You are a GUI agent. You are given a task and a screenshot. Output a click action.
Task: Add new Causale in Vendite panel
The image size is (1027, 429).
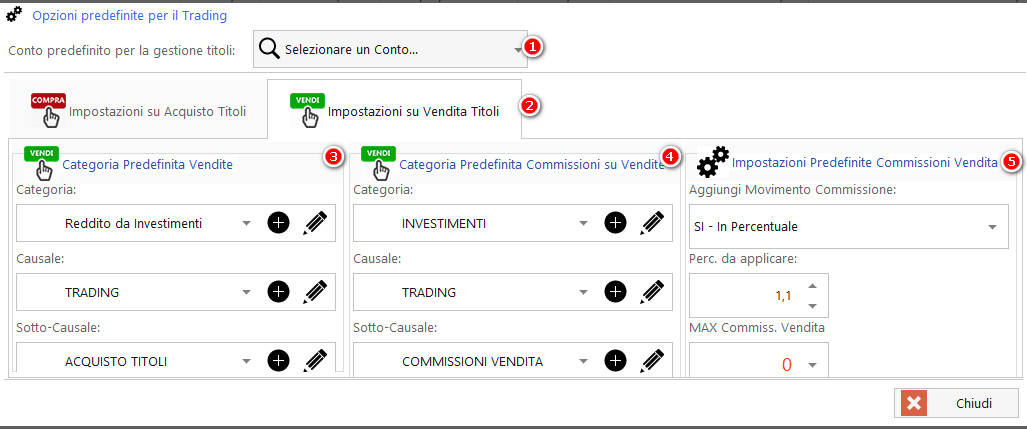pos(278,292)
